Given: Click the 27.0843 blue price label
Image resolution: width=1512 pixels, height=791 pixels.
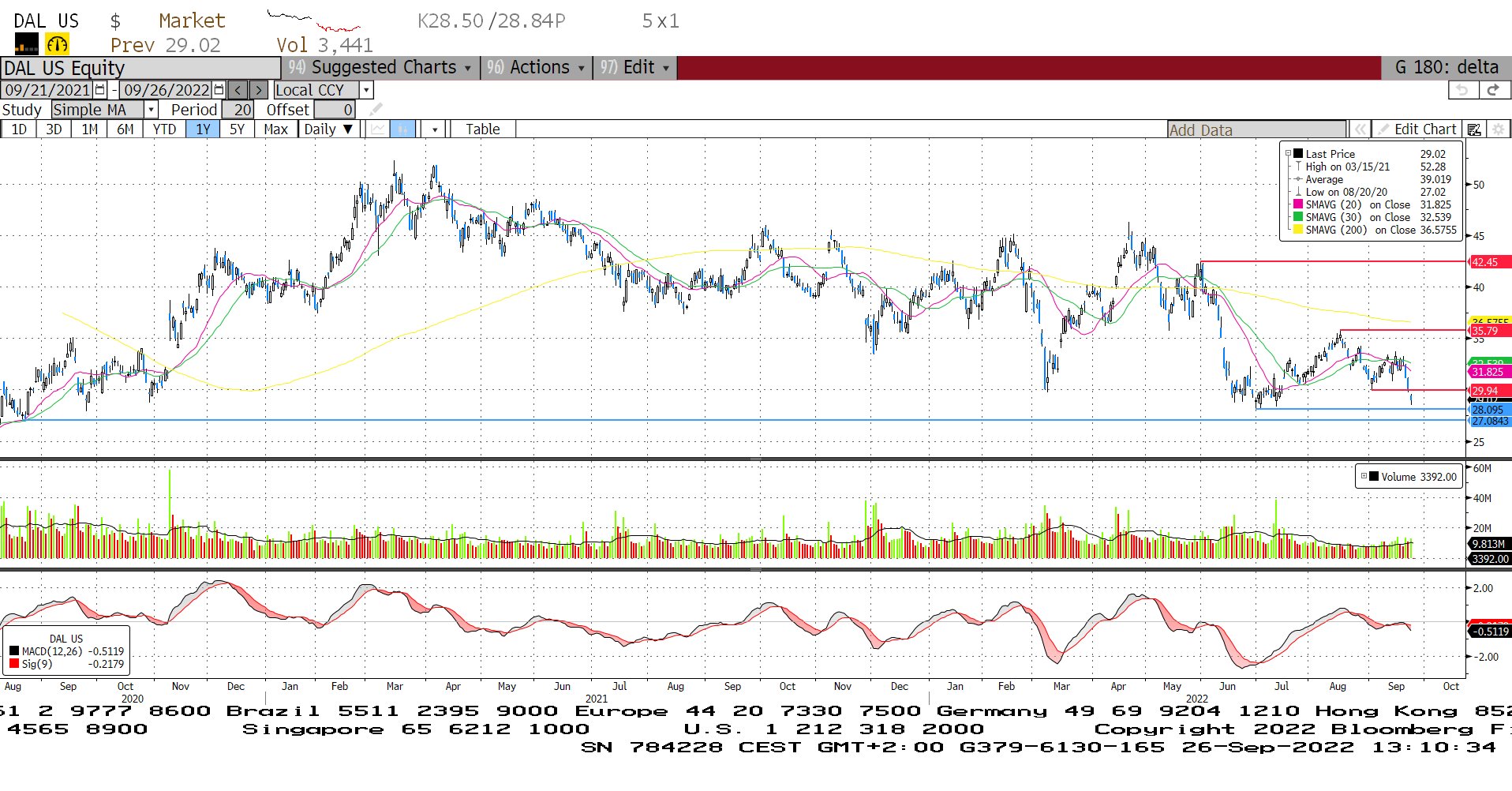Looking at the screenshot, I should coord(1490,422).
